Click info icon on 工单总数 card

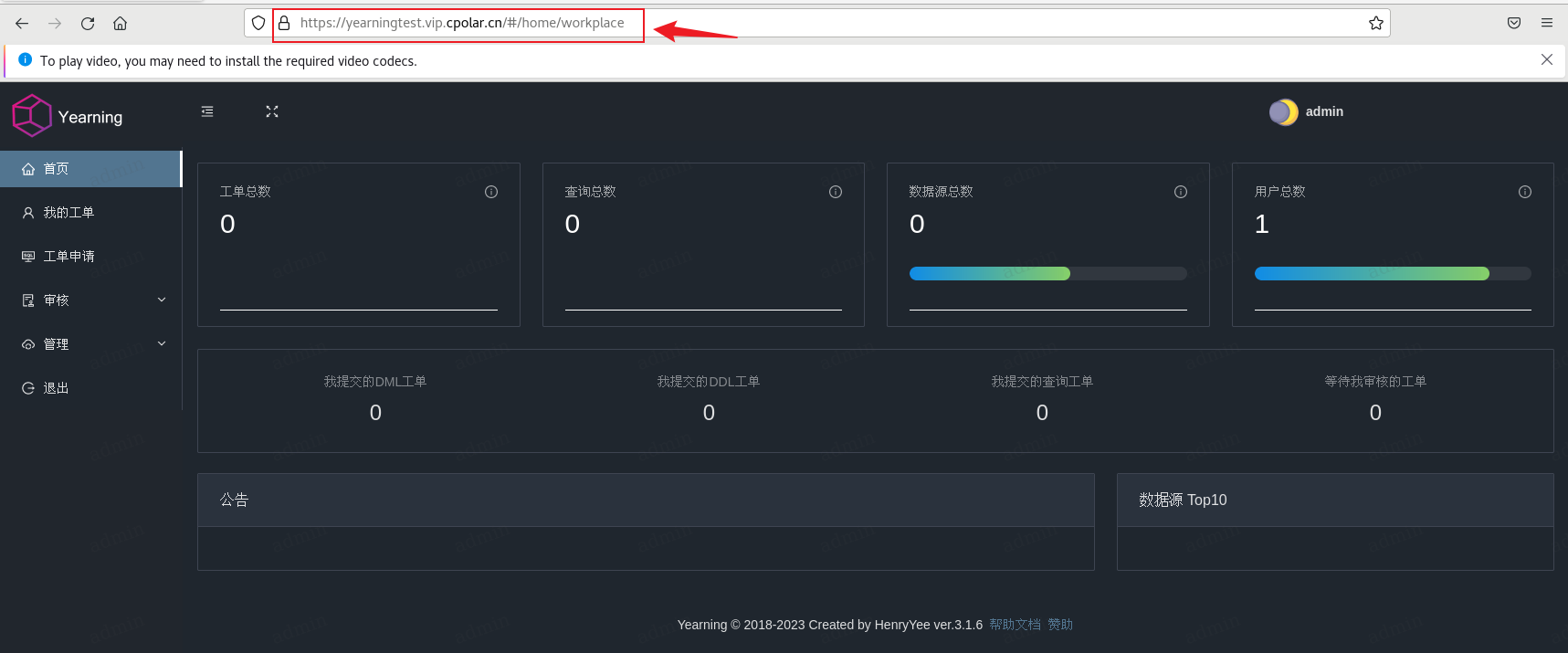tap(491, 192)
